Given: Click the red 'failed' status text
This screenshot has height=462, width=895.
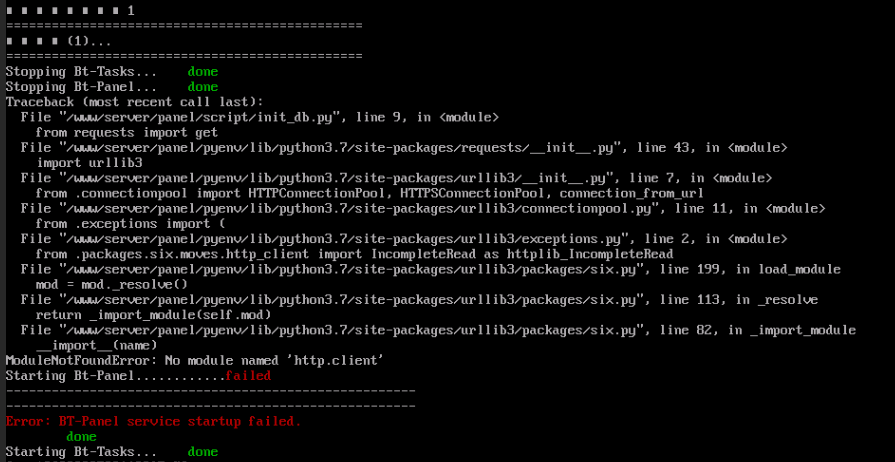Looking at the screenshot, I should point(248,376).
